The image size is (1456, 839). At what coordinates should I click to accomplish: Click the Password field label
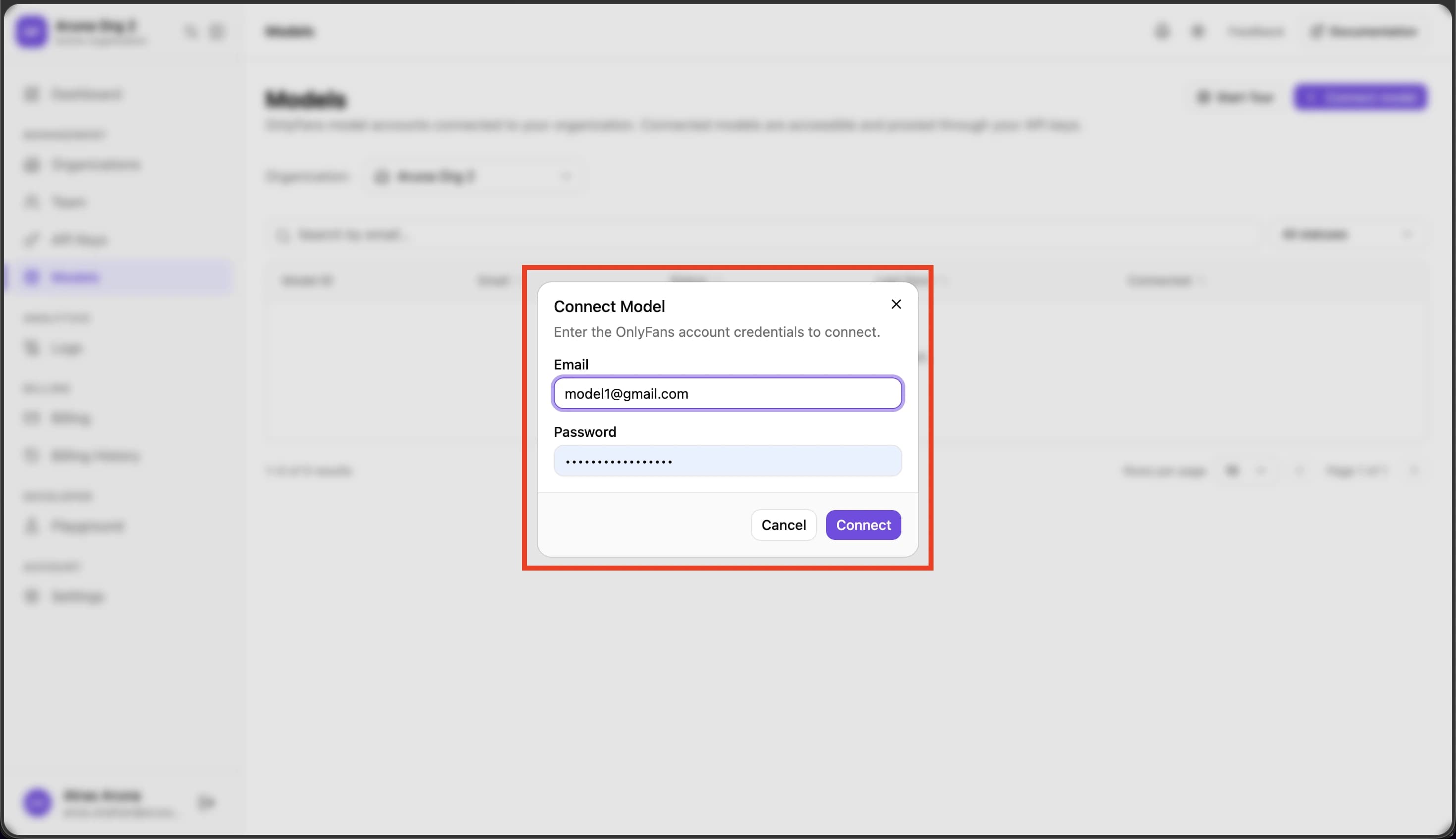click(x=585, y=432)
